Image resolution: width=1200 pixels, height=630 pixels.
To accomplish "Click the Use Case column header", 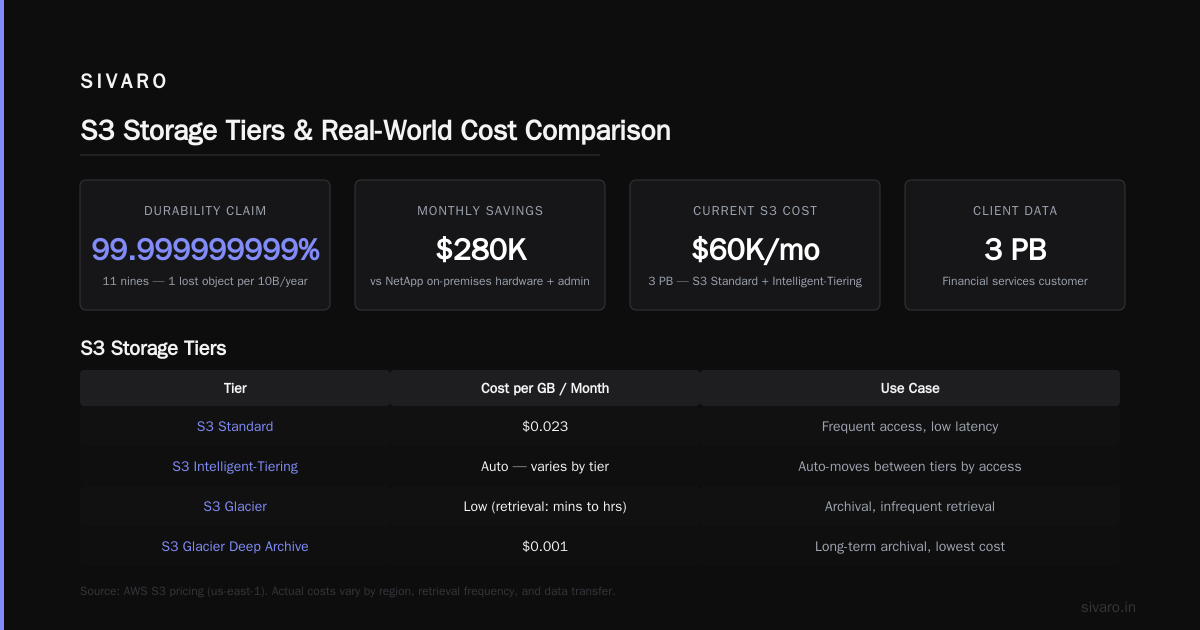I will point(910,388).
